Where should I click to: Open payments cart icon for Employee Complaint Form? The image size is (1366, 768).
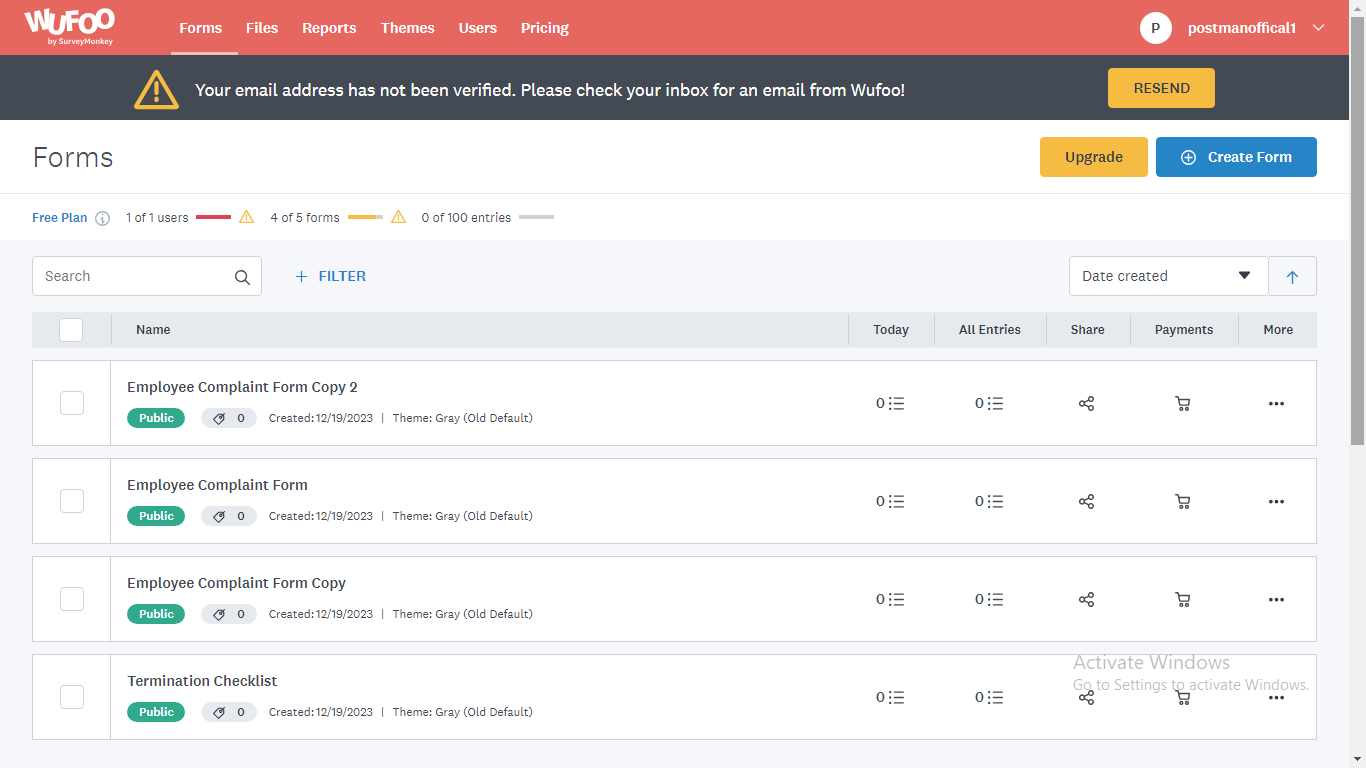(1183, 502)
